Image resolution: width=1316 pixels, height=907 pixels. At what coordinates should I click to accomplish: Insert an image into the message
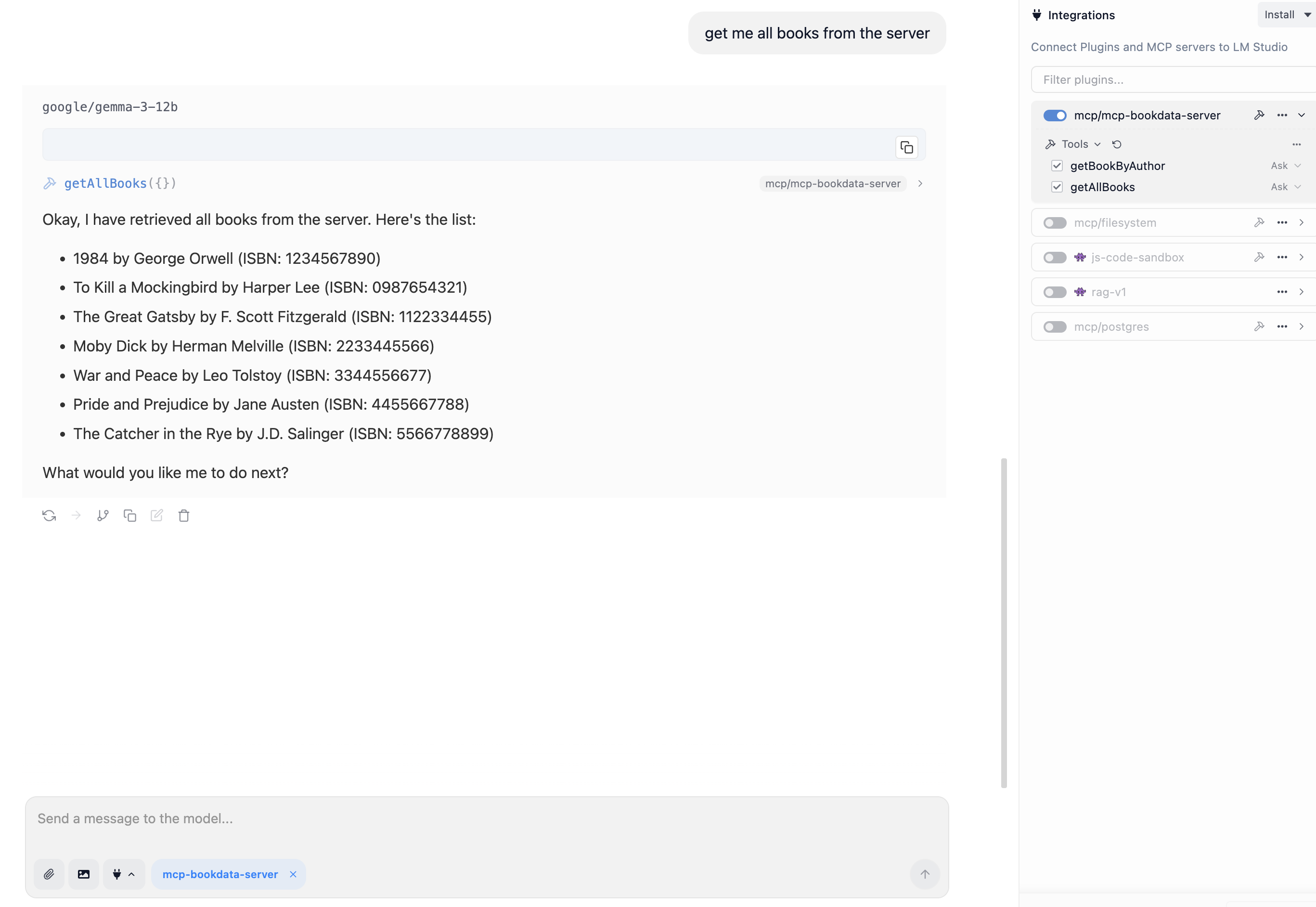point(84,875)
